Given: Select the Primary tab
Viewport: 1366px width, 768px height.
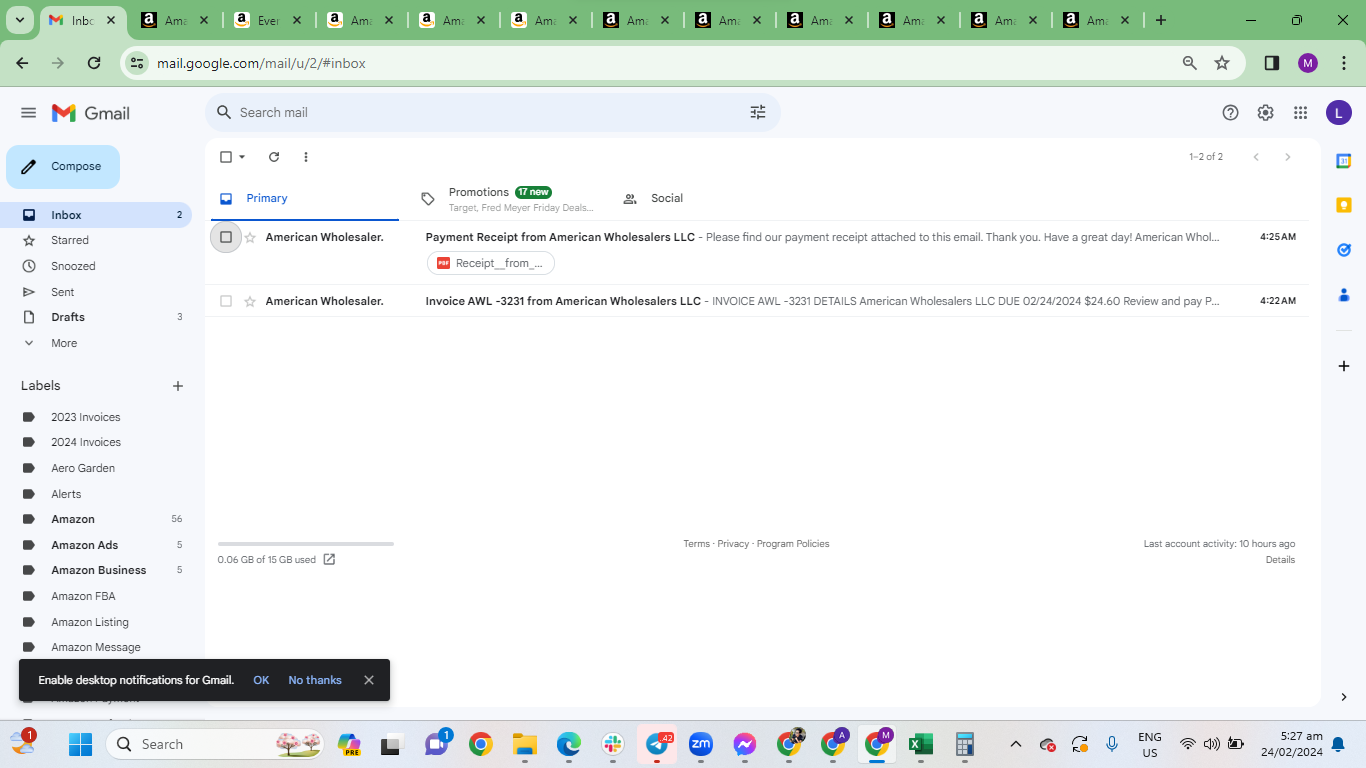Looking at the screenshot, I should pyautogui.click(x=305, y=198).
